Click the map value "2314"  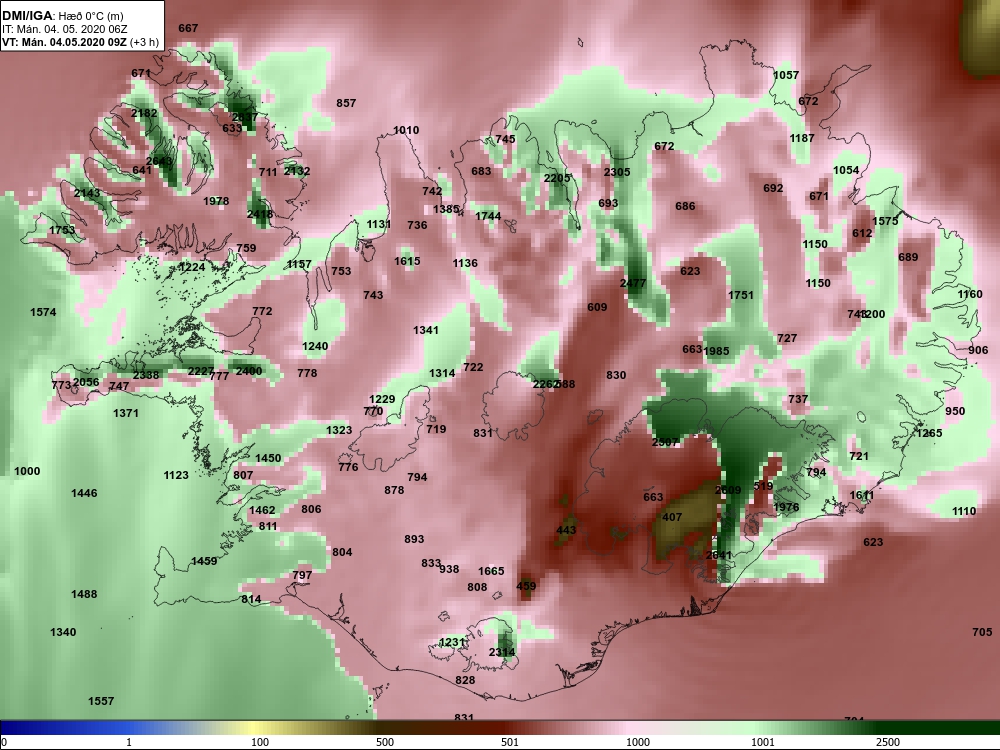[502, 651]
